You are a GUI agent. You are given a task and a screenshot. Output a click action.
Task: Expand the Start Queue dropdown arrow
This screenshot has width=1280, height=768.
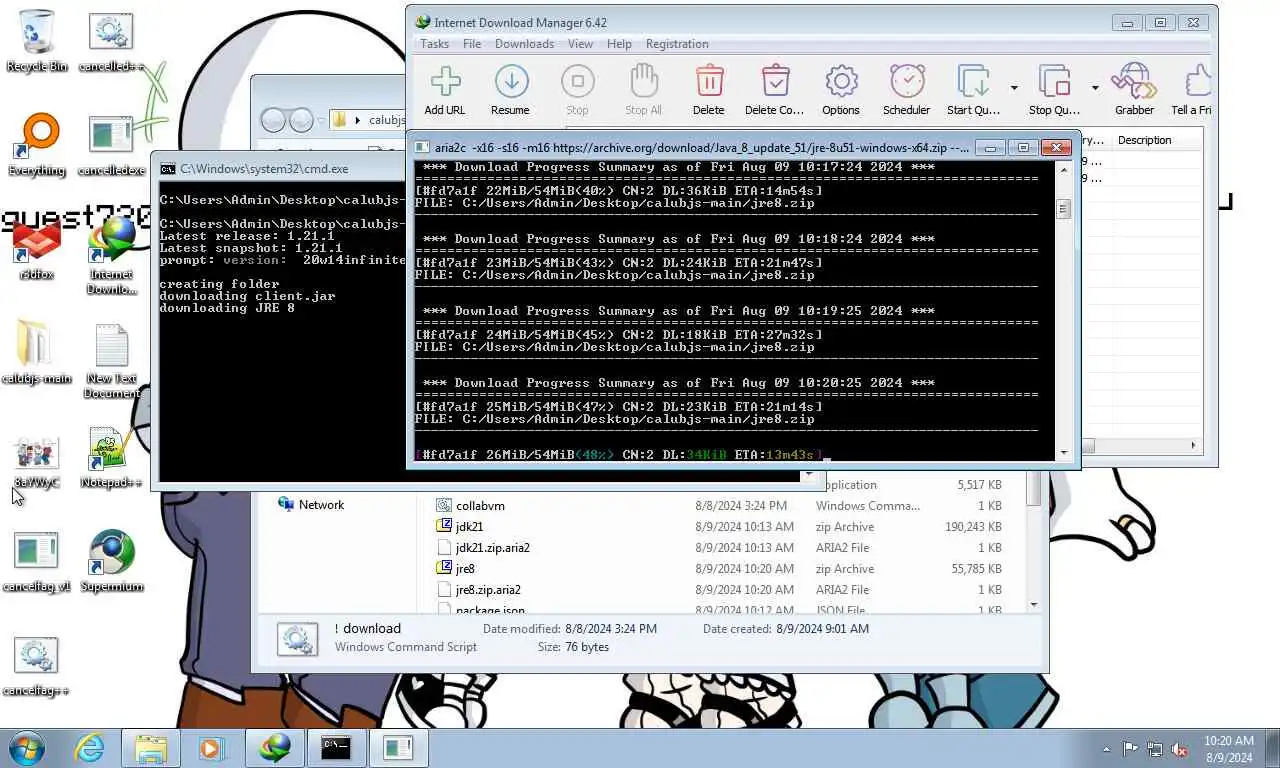point(1014,88)
